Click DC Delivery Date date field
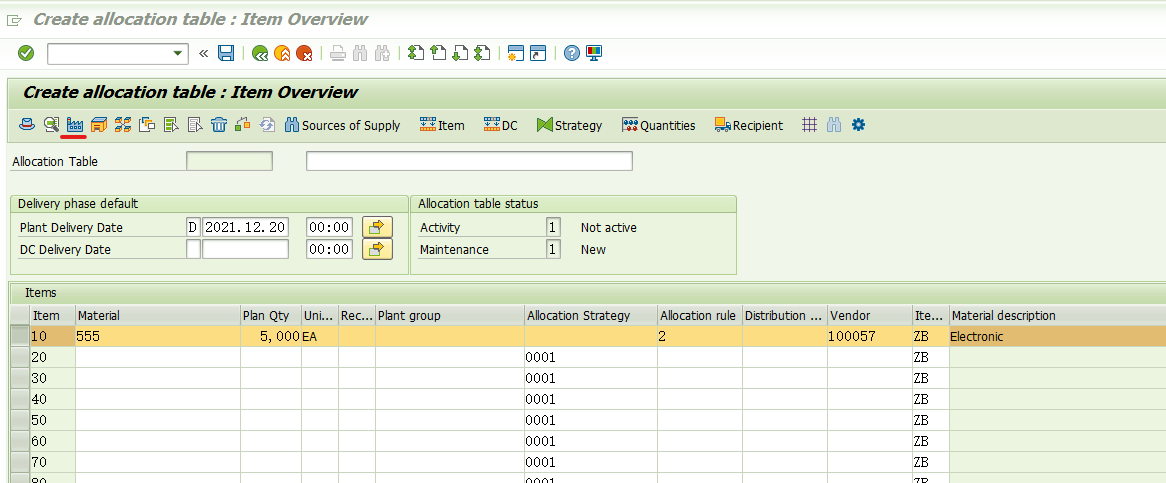The height and width of the screenshot is (483, 1166). coord(245,249)
